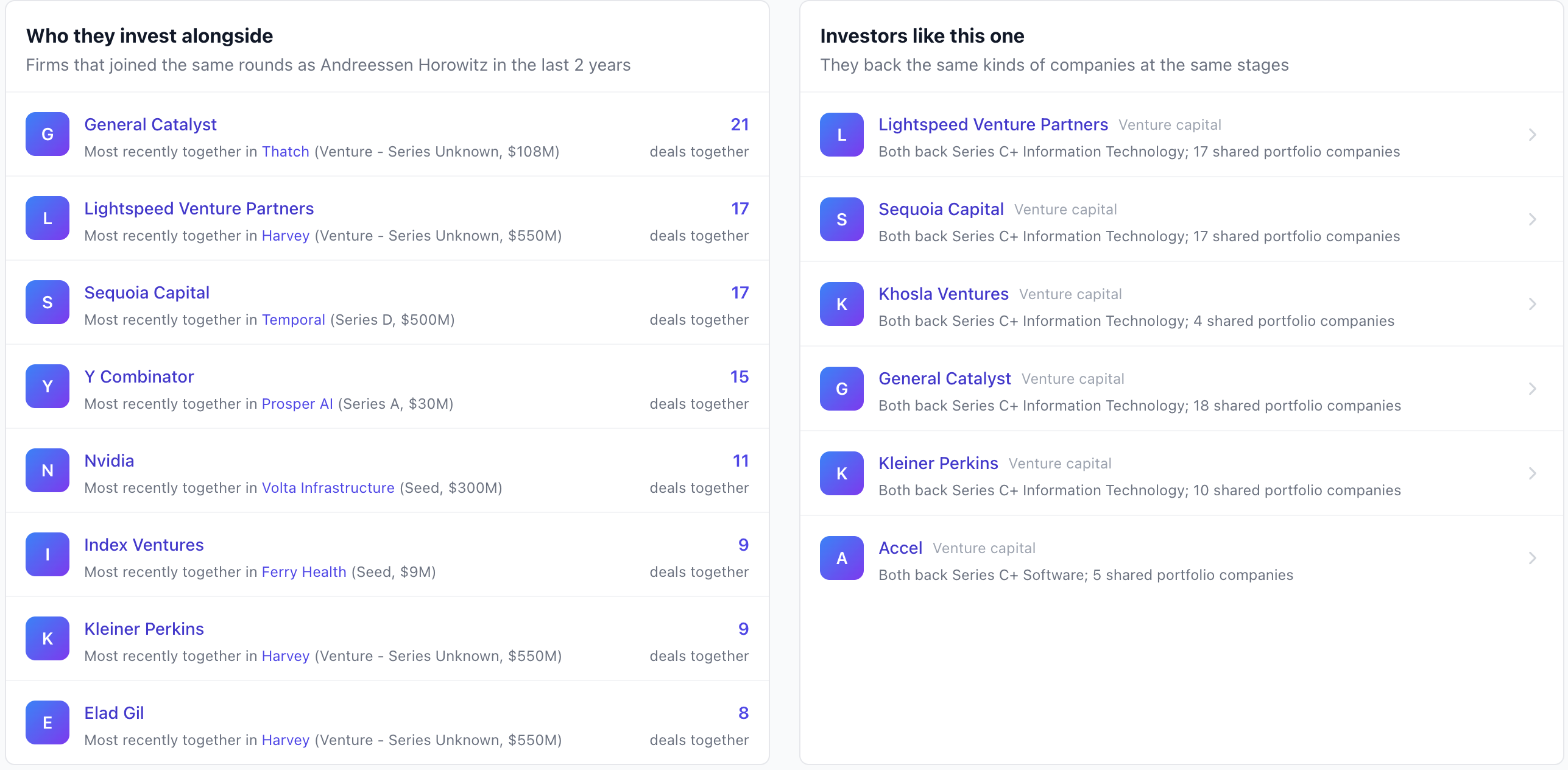Click the '15' deal count for Y Combinator
Image resolution: width=1568 pixels, height=770 pixels.
740,376
